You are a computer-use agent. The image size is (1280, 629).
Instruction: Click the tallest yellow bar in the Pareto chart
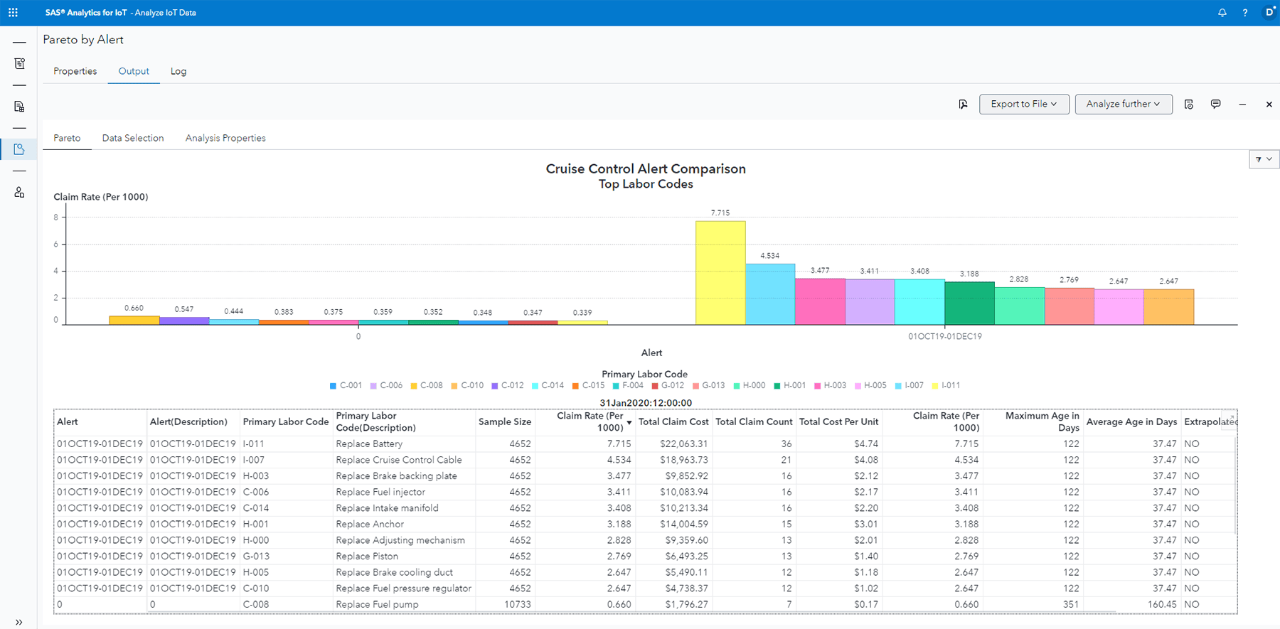720,270
